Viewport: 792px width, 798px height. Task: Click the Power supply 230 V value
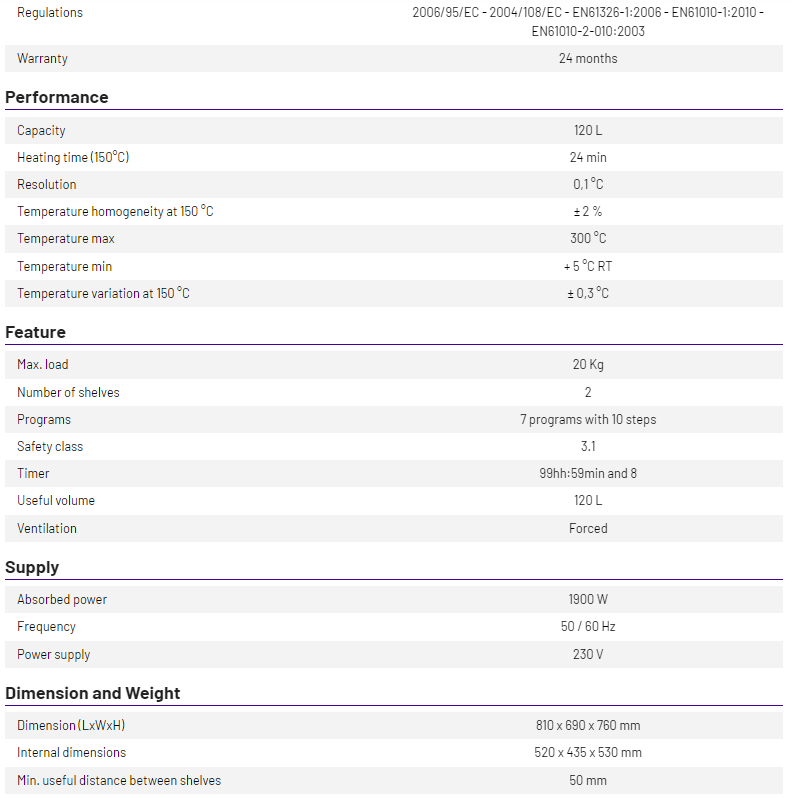pyautogui.click(x=588, y=654)
